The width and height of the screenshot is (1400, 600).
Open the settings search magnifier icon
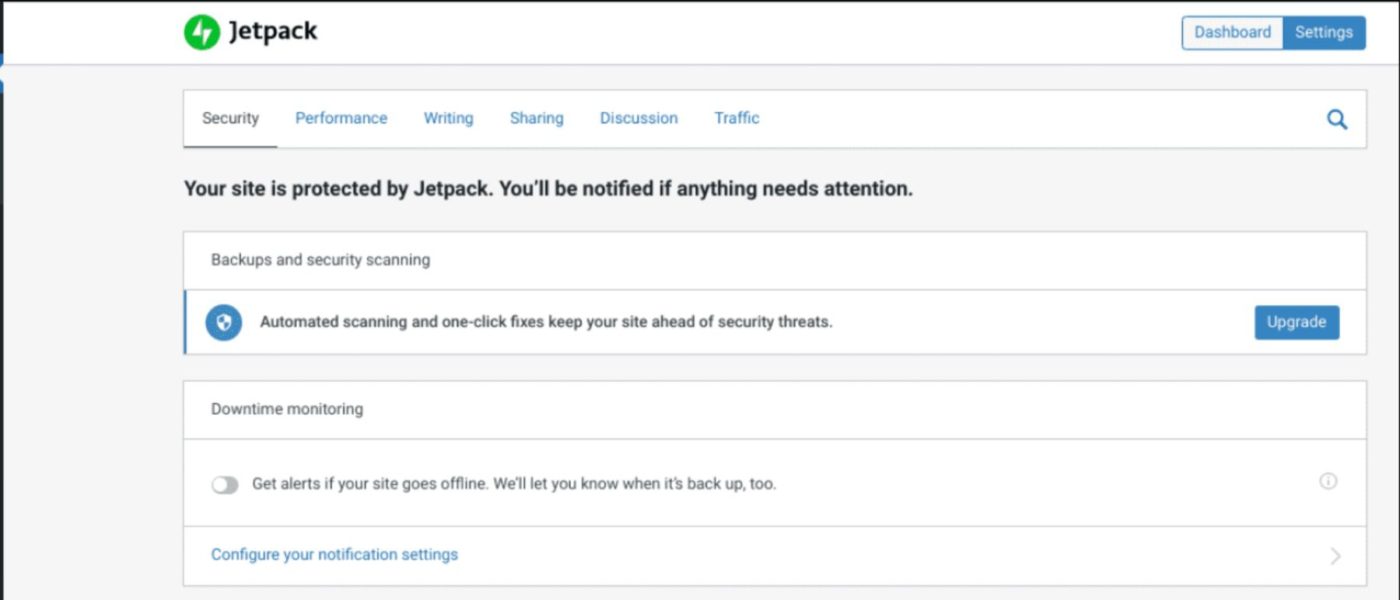[x=1336, y=120]
